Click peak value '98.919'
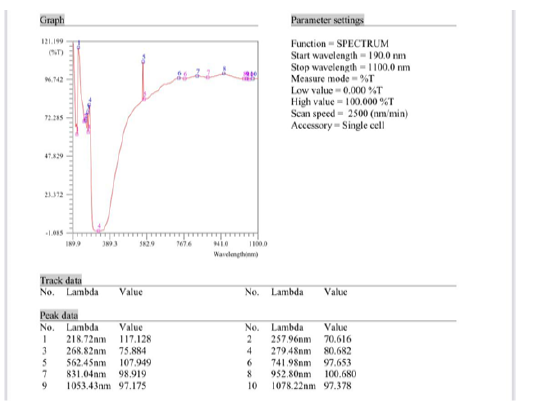 (133, 374)
